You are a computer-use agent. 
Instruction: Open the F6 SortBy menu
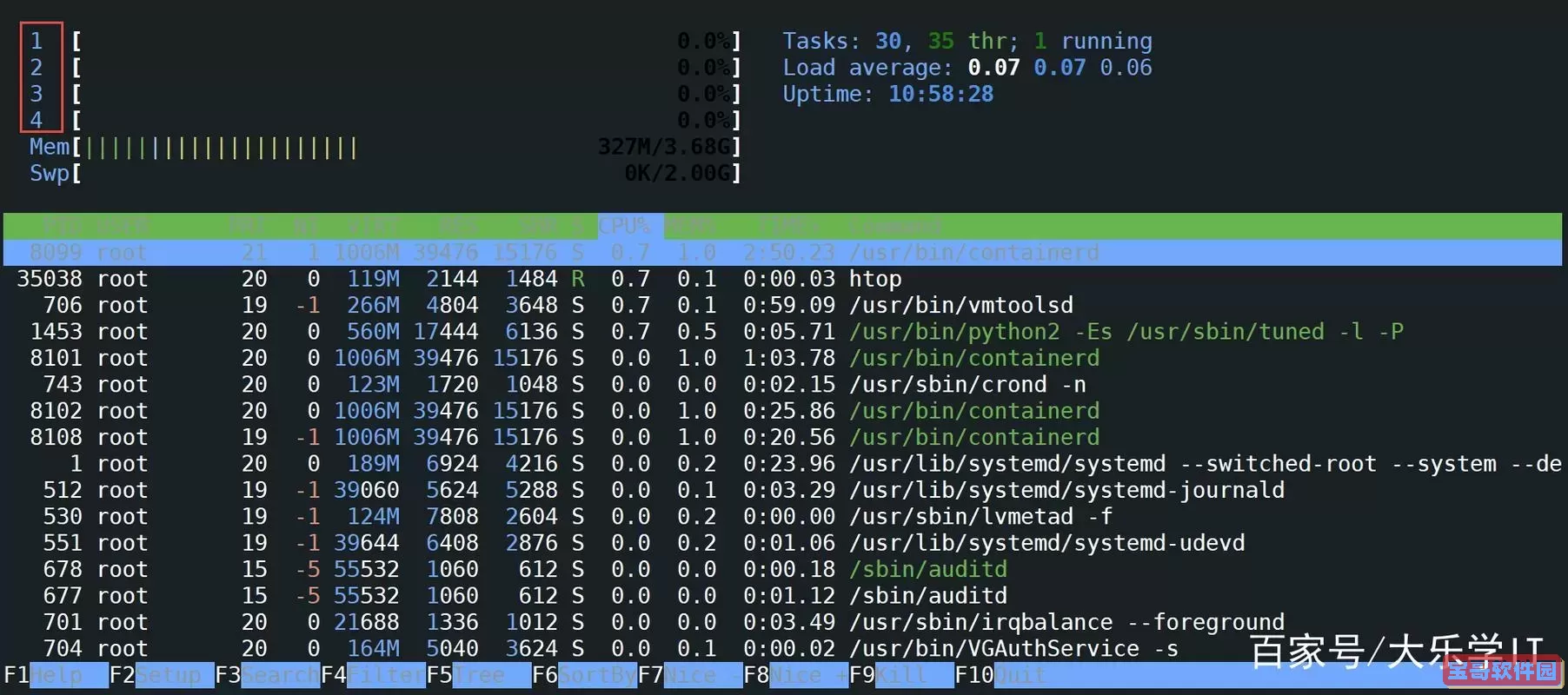pos(585,675)
